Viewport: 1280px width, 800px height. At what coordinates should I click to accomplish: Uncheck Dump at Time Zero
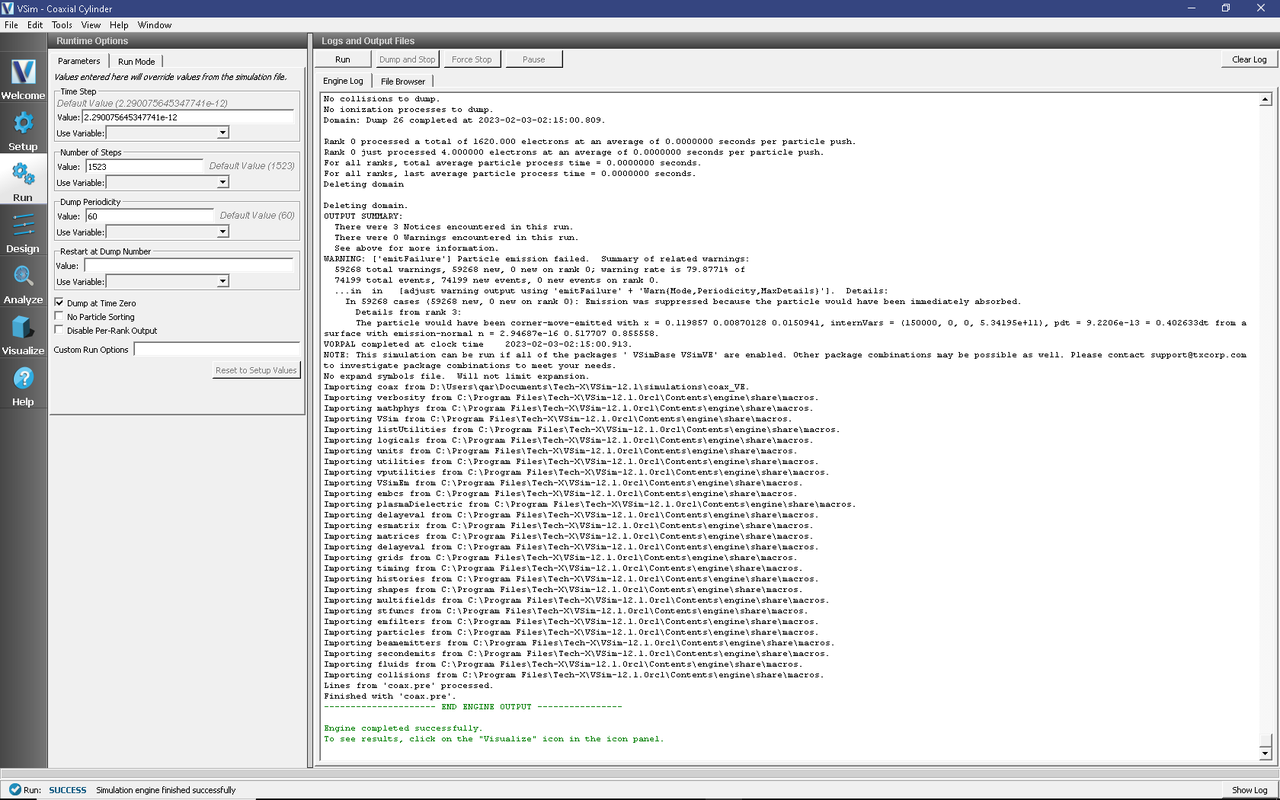[x=59, y=303]
